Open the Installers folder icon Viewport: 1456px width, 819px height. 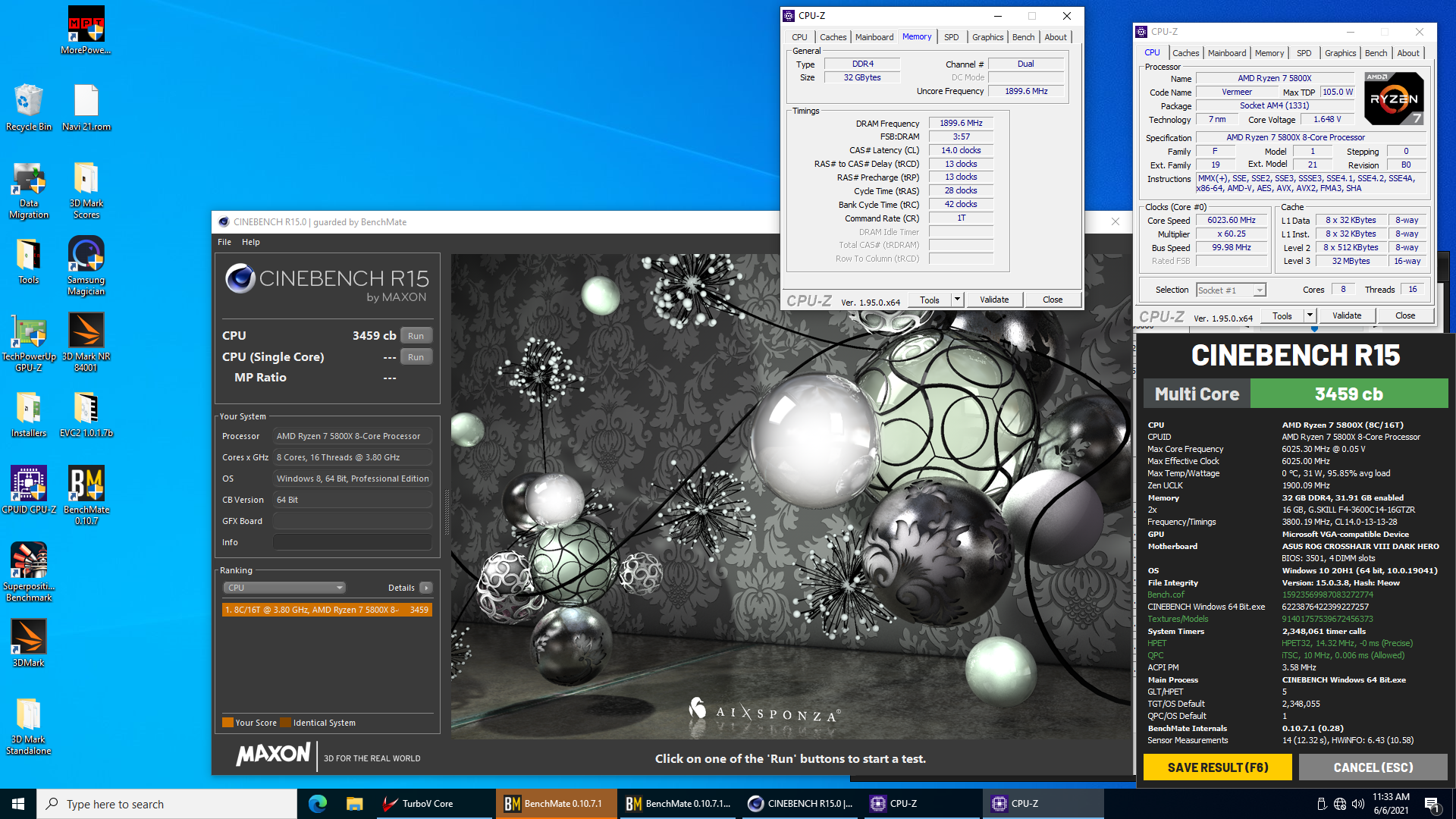pyautogui.click(x=29, y=414)
